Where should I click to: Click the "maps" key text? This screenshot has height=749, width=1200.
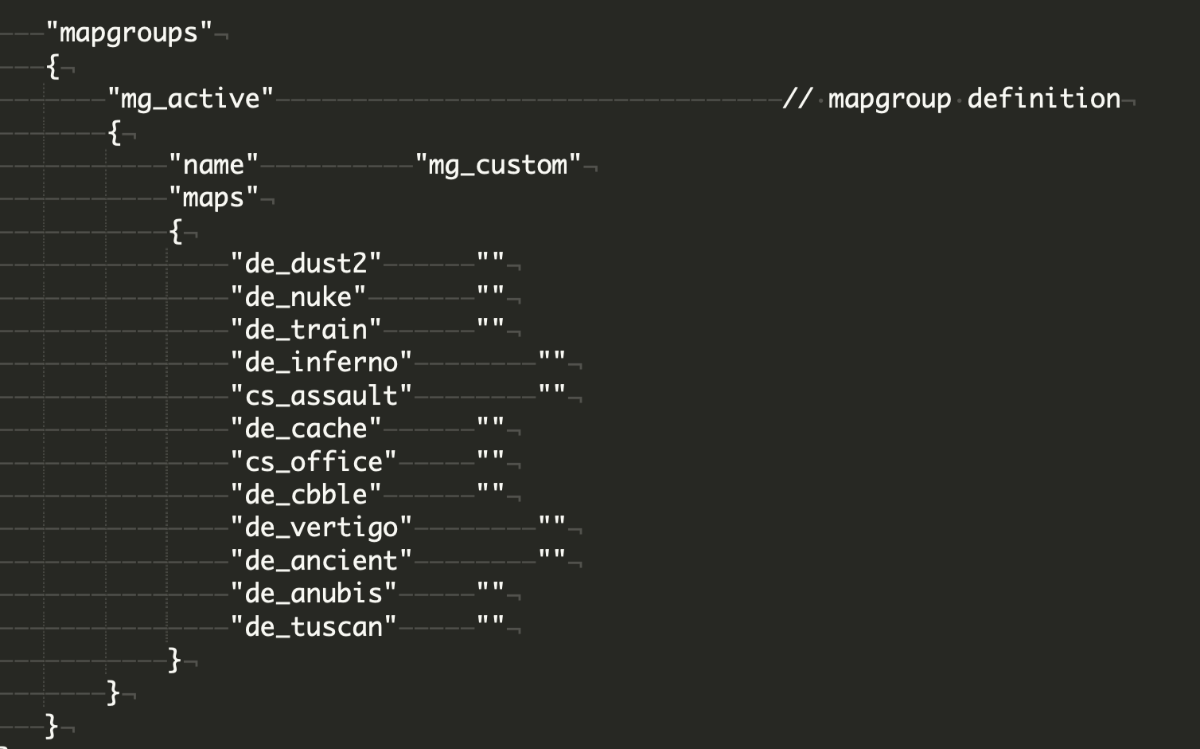point(214,198)
